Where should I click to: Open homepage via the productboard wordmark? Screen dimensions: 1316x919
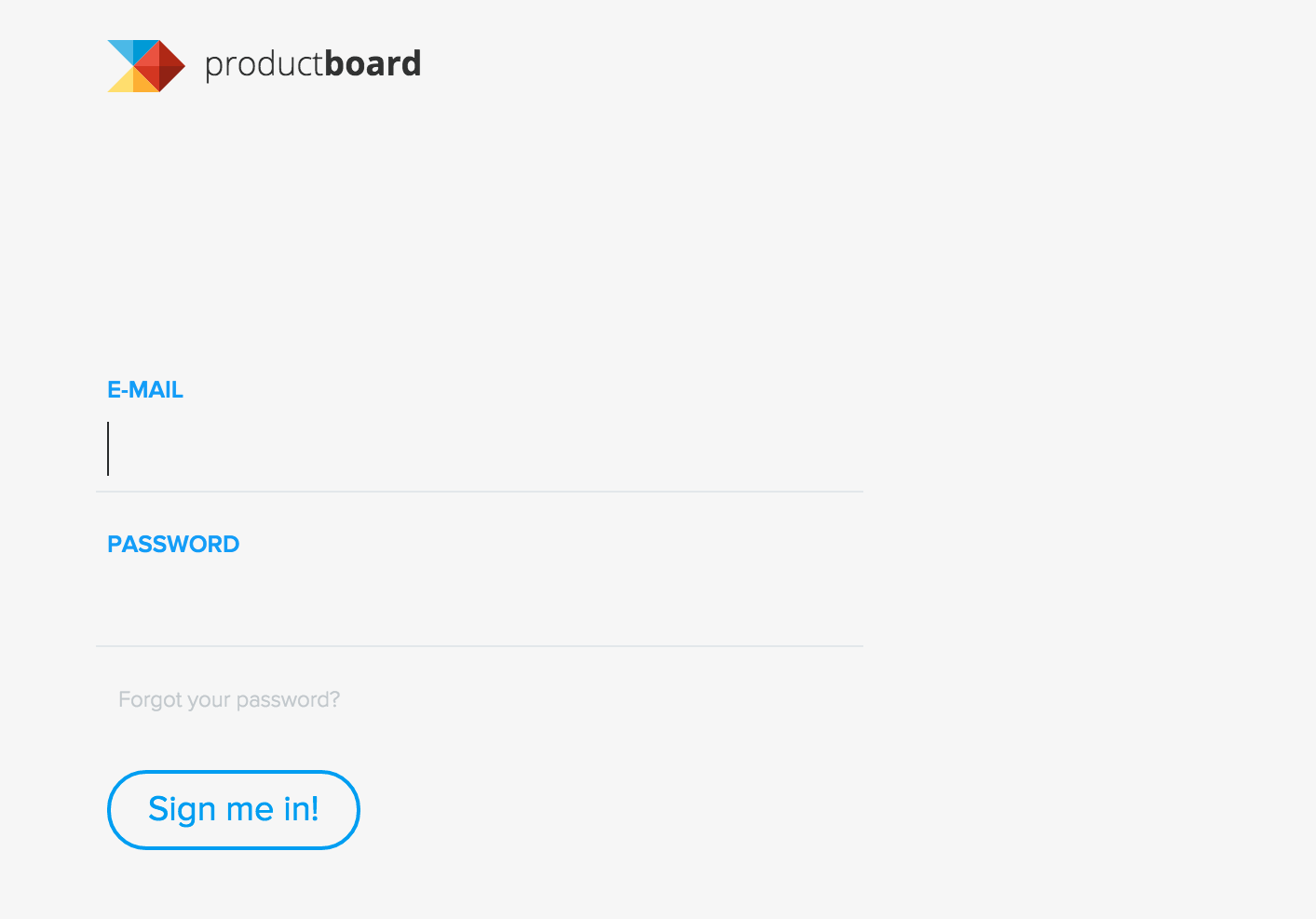click(313, 64)
